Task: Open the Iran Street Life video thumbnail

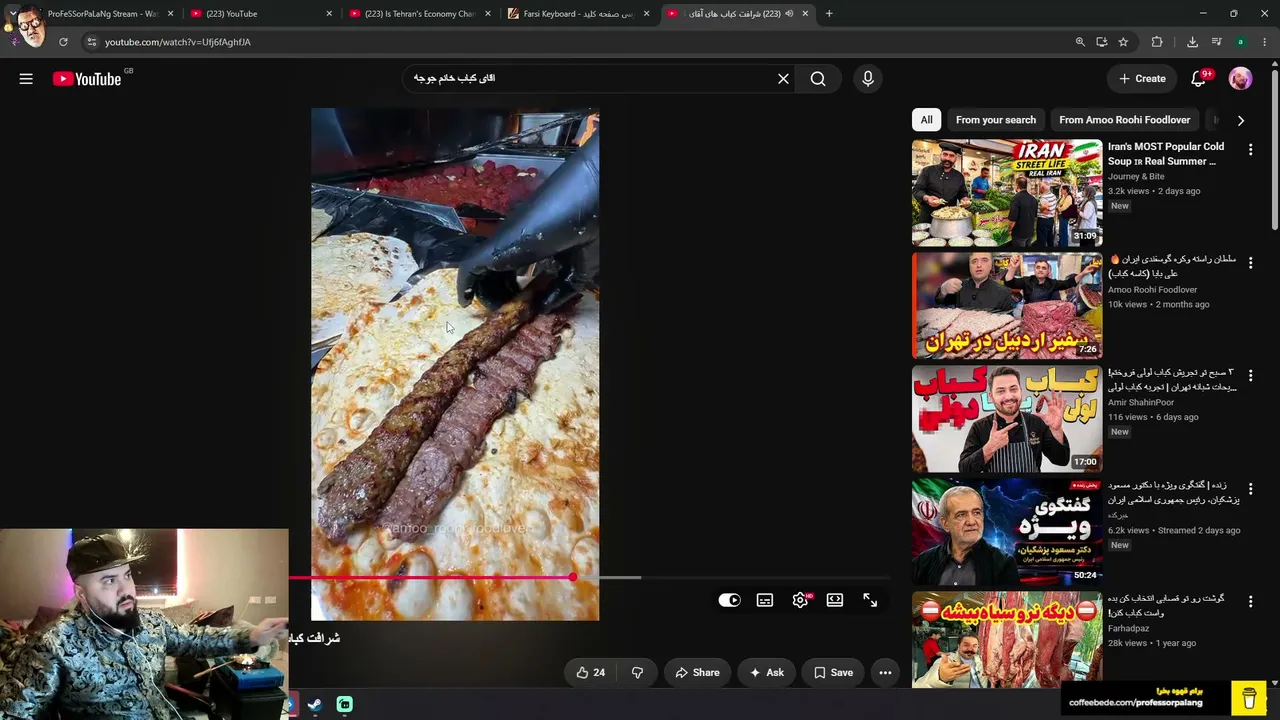Action: click(x=1007, y=193)
